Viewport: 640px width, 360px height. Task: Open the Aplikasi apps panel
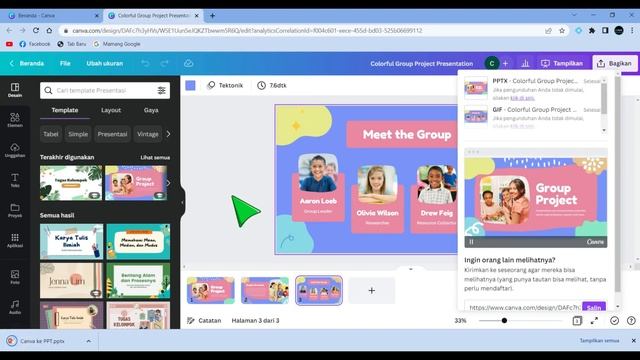pyautogui.click(x=15, y=240)
